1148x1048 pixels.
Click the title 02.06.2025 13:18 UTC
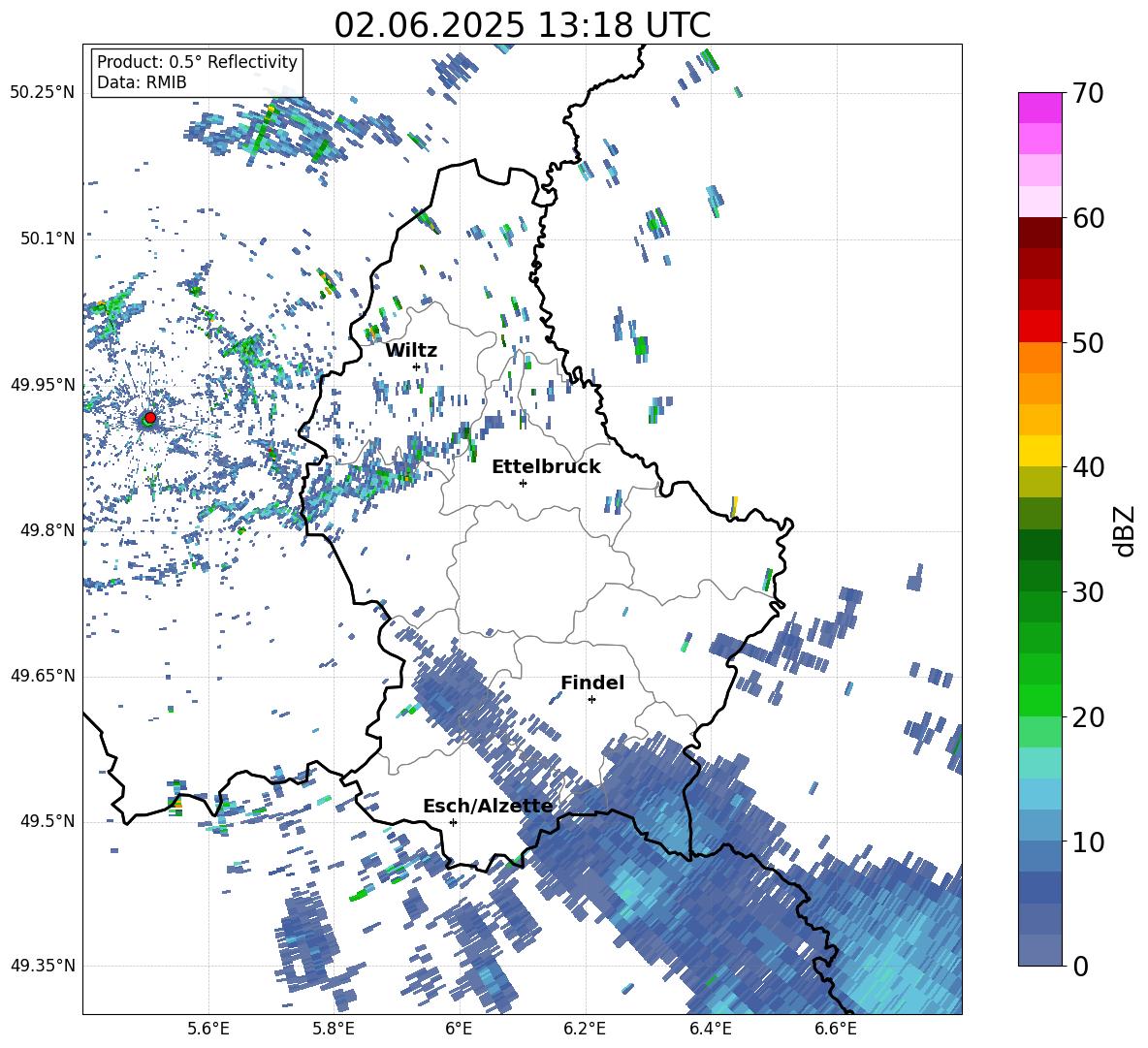(x=523, y=25)
